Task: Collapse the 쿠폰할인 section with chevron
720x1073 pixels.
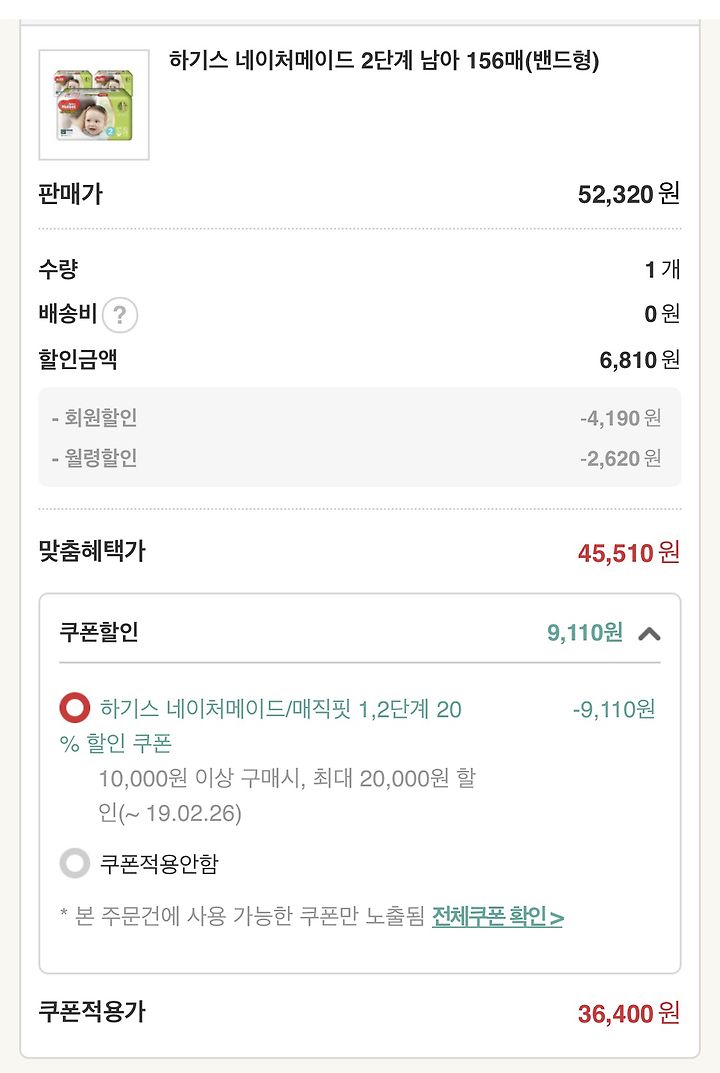Action: 649,634
